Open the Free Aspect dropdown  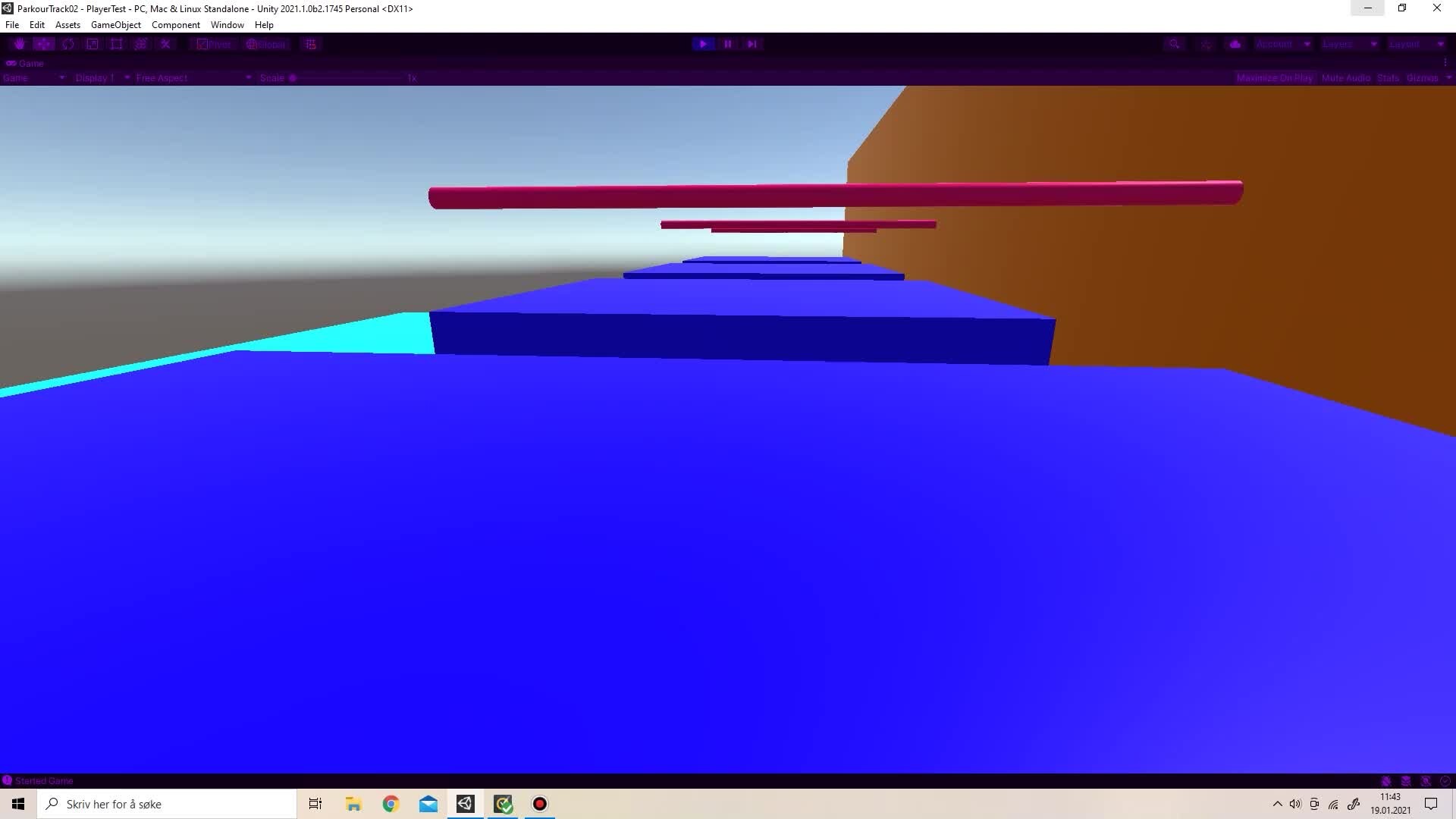190,77
